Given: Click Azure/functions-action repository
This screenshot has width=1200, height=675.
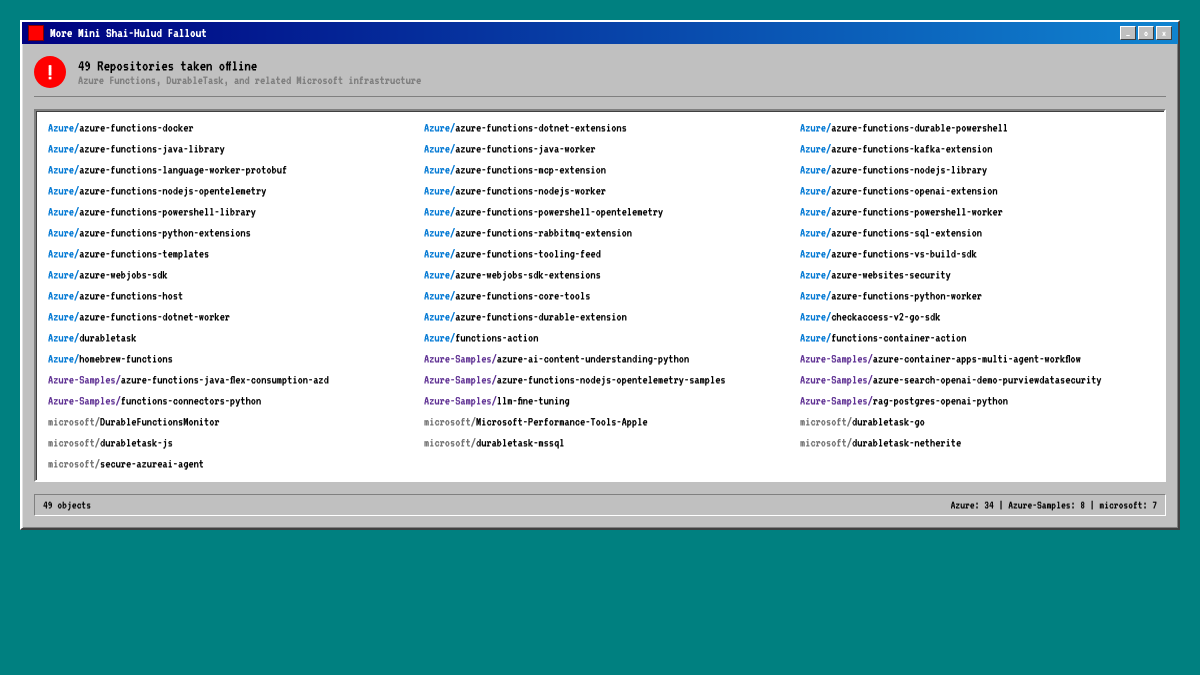Looking at the screenshot, I should [481, 338].
